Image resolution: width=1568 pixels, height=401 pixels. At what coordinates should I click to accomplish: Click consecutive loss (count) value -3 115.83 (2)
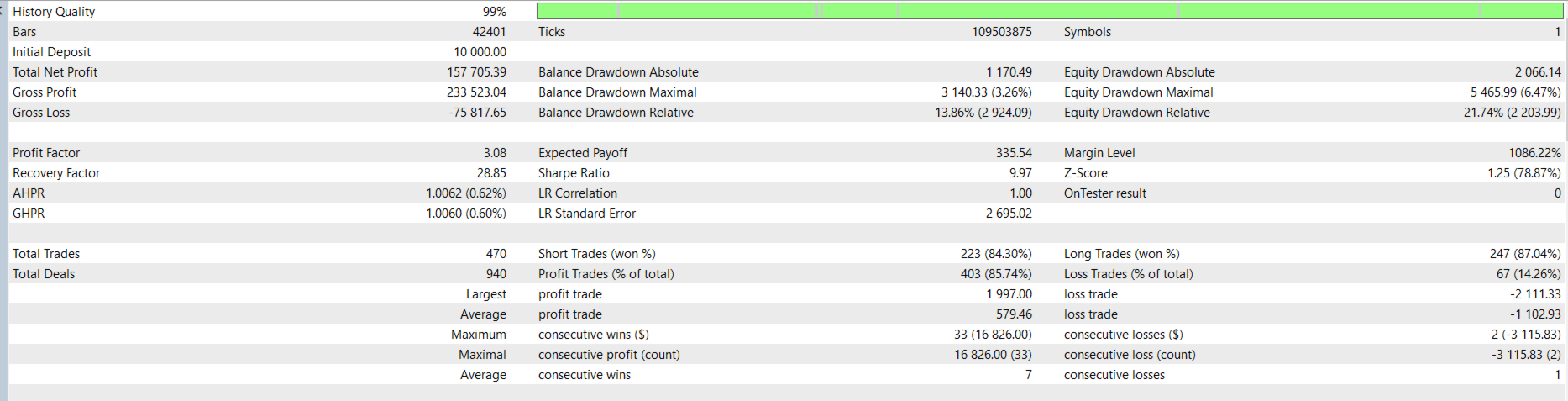tap(1527, 355)
